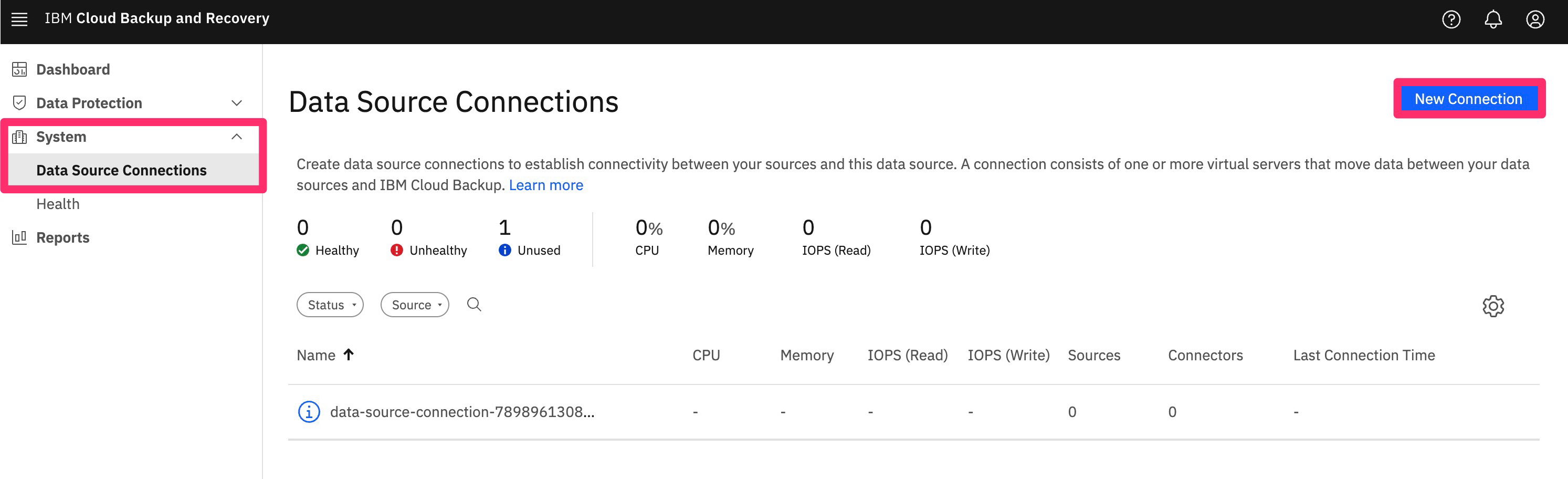Screen dimensions: 1568x479
Task: Open the Reports section
Action: click(62, 237)
